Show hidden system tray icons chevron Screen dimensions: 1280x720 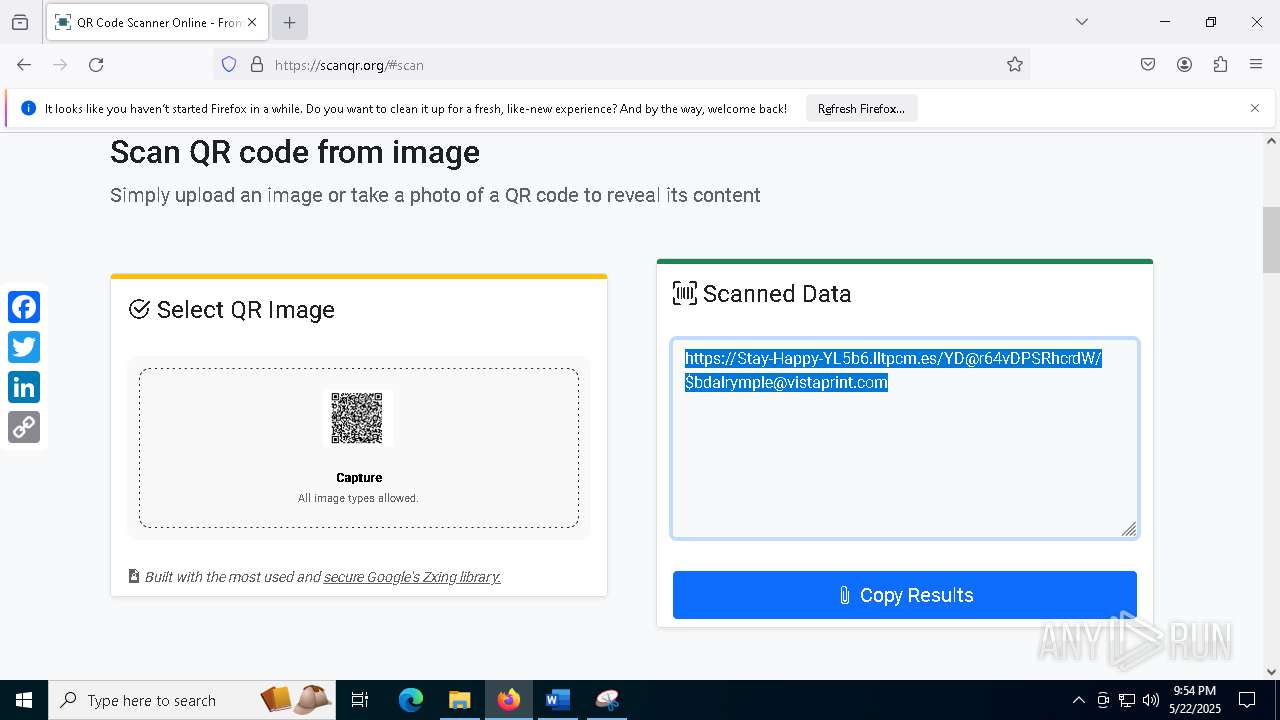pyautogui.click(x=1078, y=700)
